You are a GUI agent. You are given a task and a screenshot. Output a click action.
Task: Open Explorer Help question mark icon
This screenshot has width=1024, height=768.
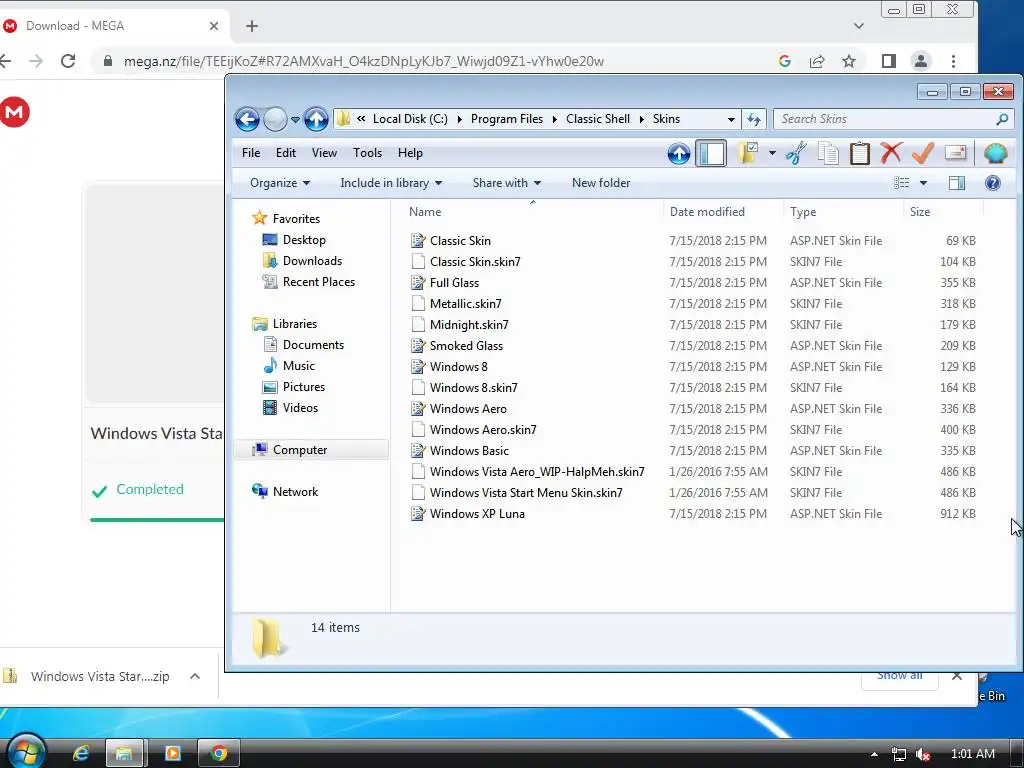pyautogui.click(x=993, y=183)
